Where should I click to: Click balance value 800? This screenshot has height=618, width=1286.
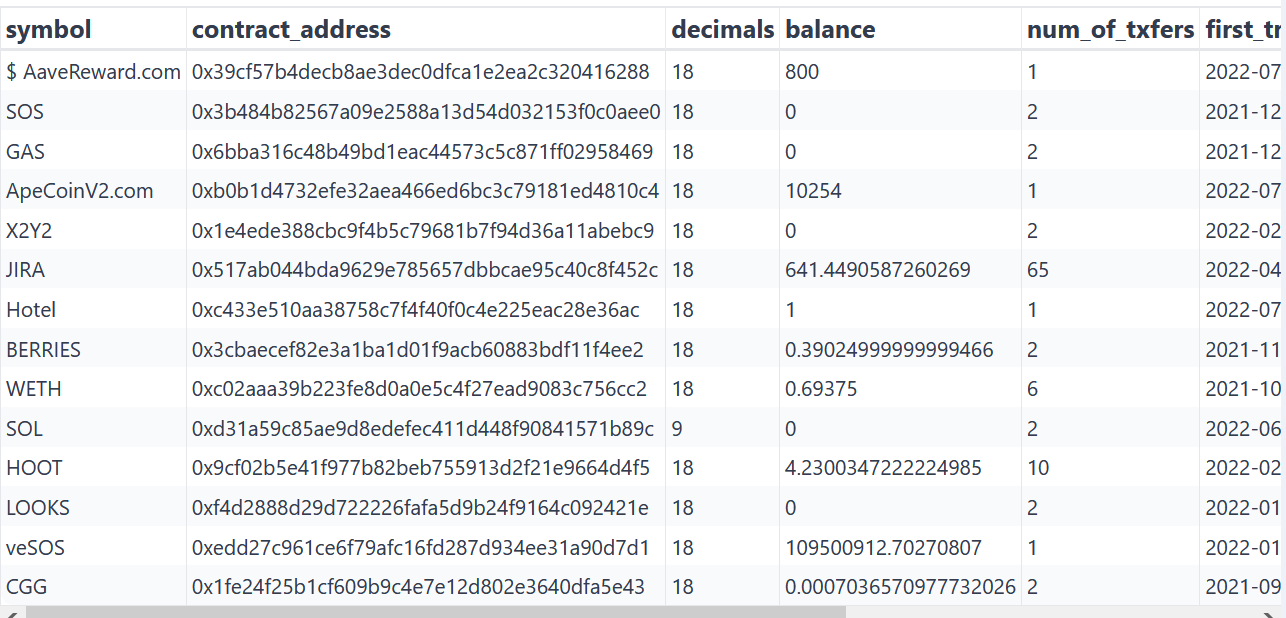click(802, 72)
